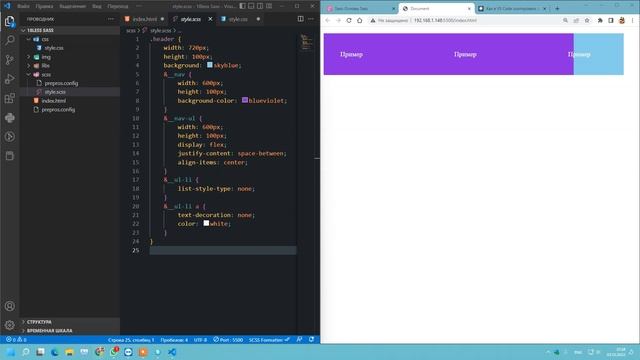Screen dimensions: 640x360
Task: Click the feedback icon in status bar
Action: tap(300, 340)
